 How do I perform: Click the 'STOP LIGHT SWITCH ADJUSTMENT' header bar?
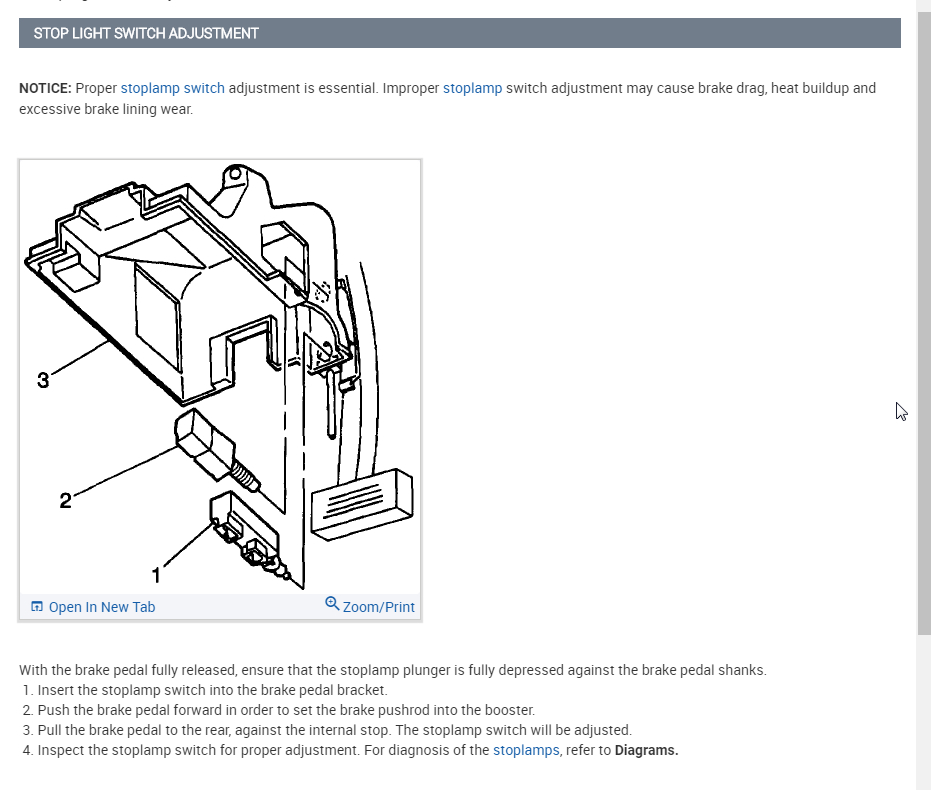(460, 33)
